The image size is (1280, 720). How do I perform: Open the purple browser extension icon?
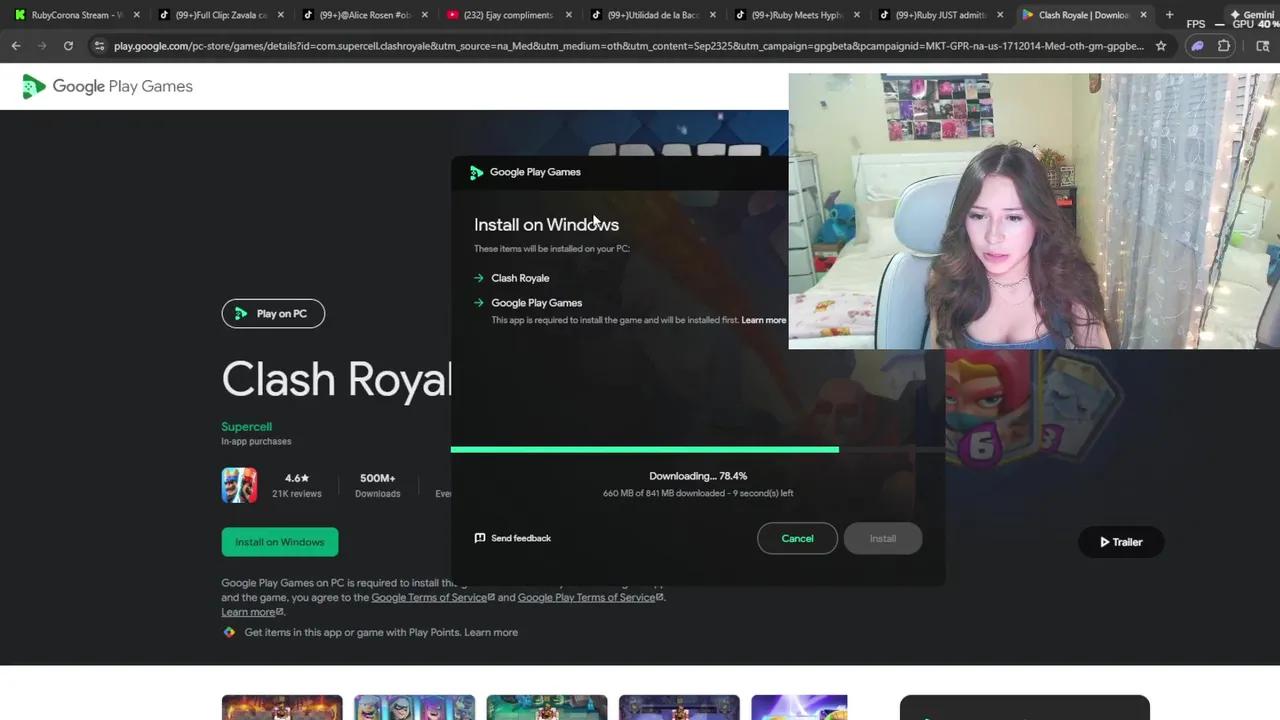pos(1198,46)
